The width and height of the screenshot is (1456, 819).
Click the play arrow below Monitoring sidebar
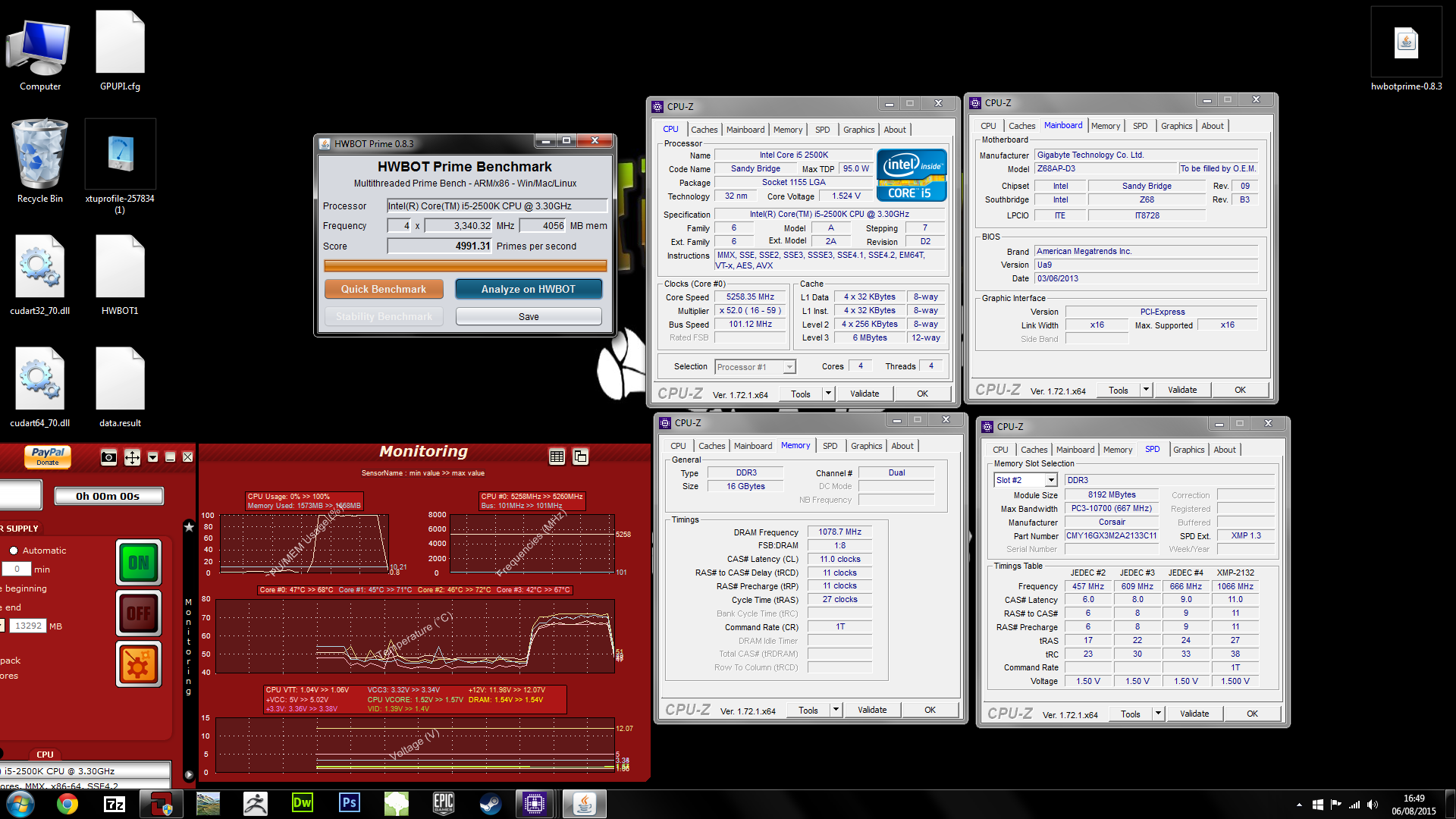click(x=189, y=775)
